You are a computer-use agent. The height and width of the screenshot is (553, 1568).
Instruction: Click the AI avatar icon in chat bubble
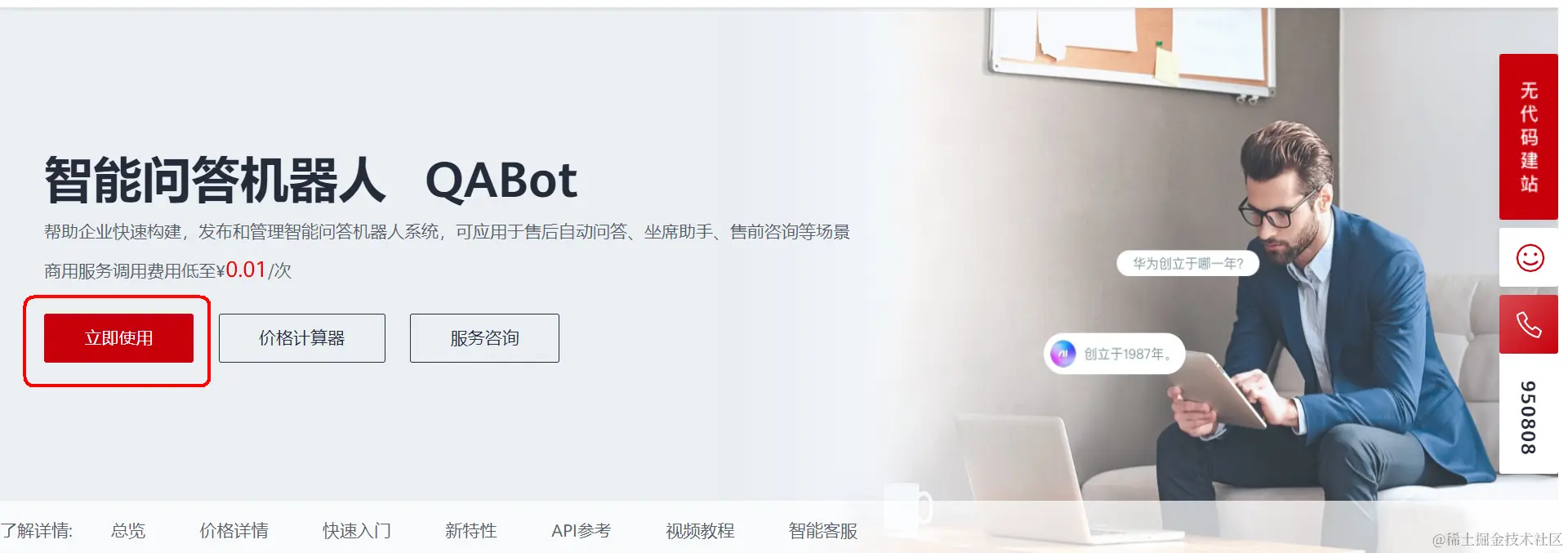pos(1062,354)
